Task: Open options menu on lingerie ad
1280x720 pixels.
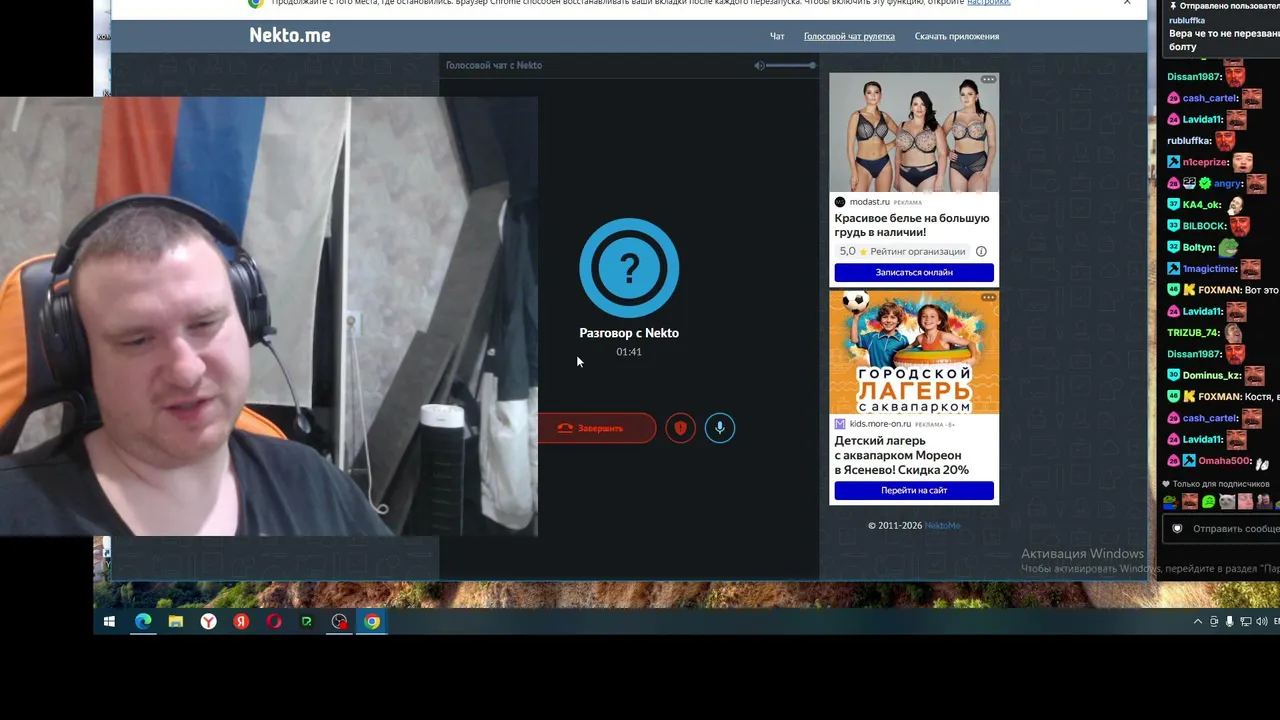Action: [988, 79]
